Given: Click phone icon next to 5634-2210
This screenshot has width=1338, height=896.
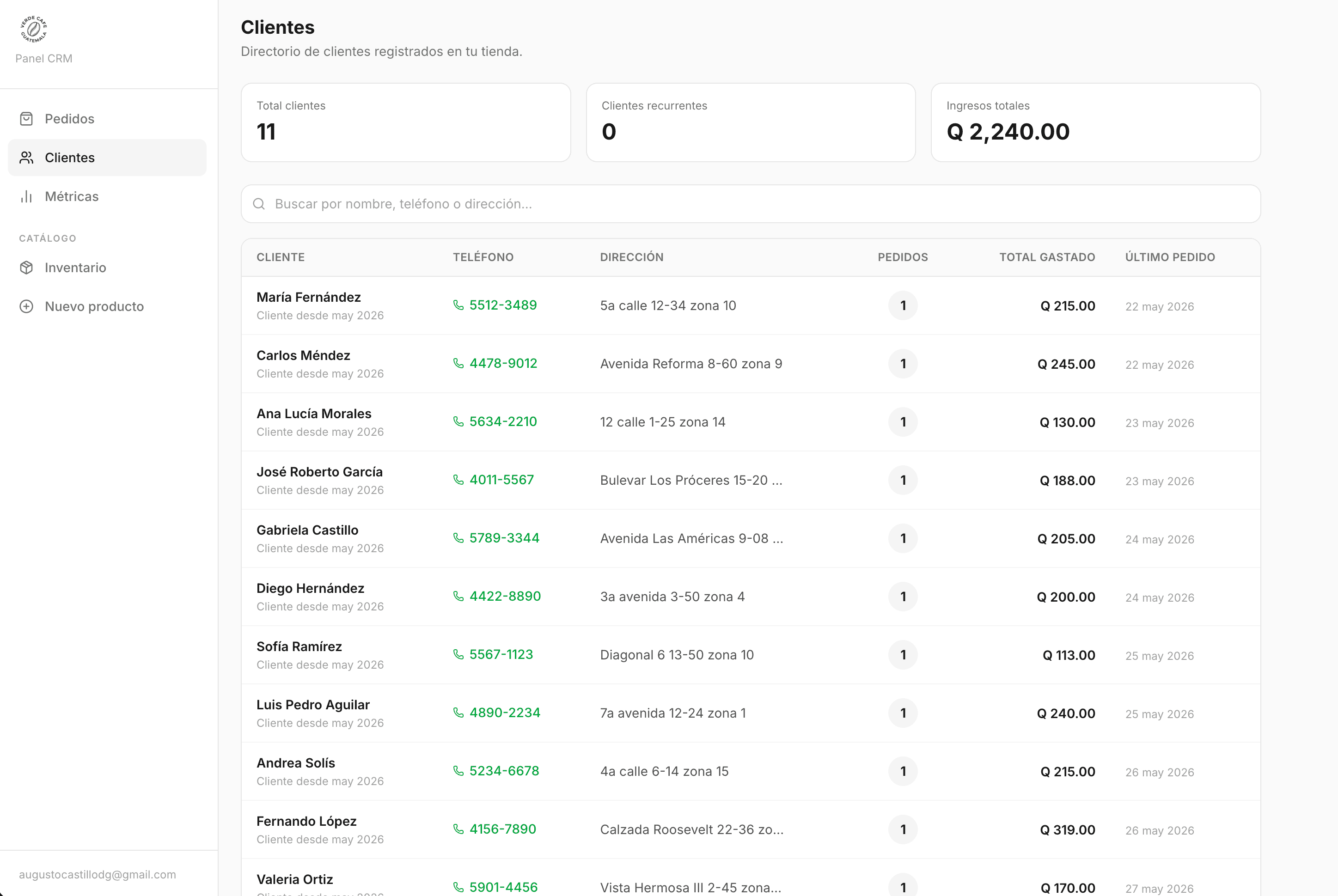Looking at the screenshot, I should (458, 422).
